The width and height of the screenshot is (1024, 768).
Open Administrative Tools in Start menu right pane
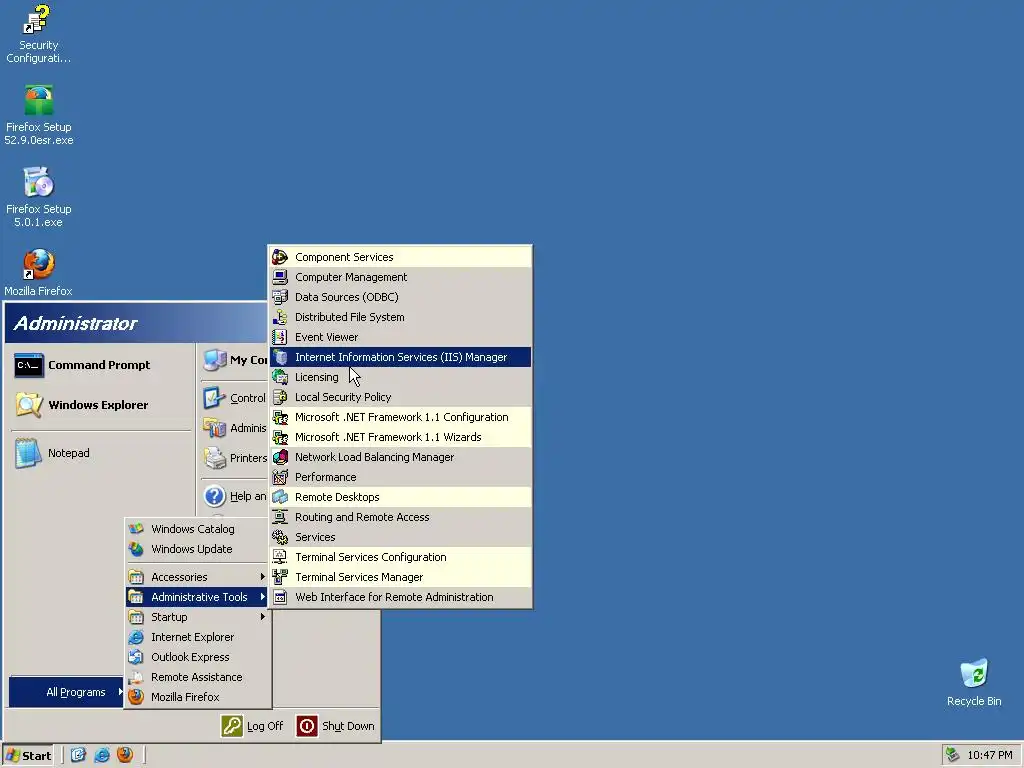tap(234, 428)
